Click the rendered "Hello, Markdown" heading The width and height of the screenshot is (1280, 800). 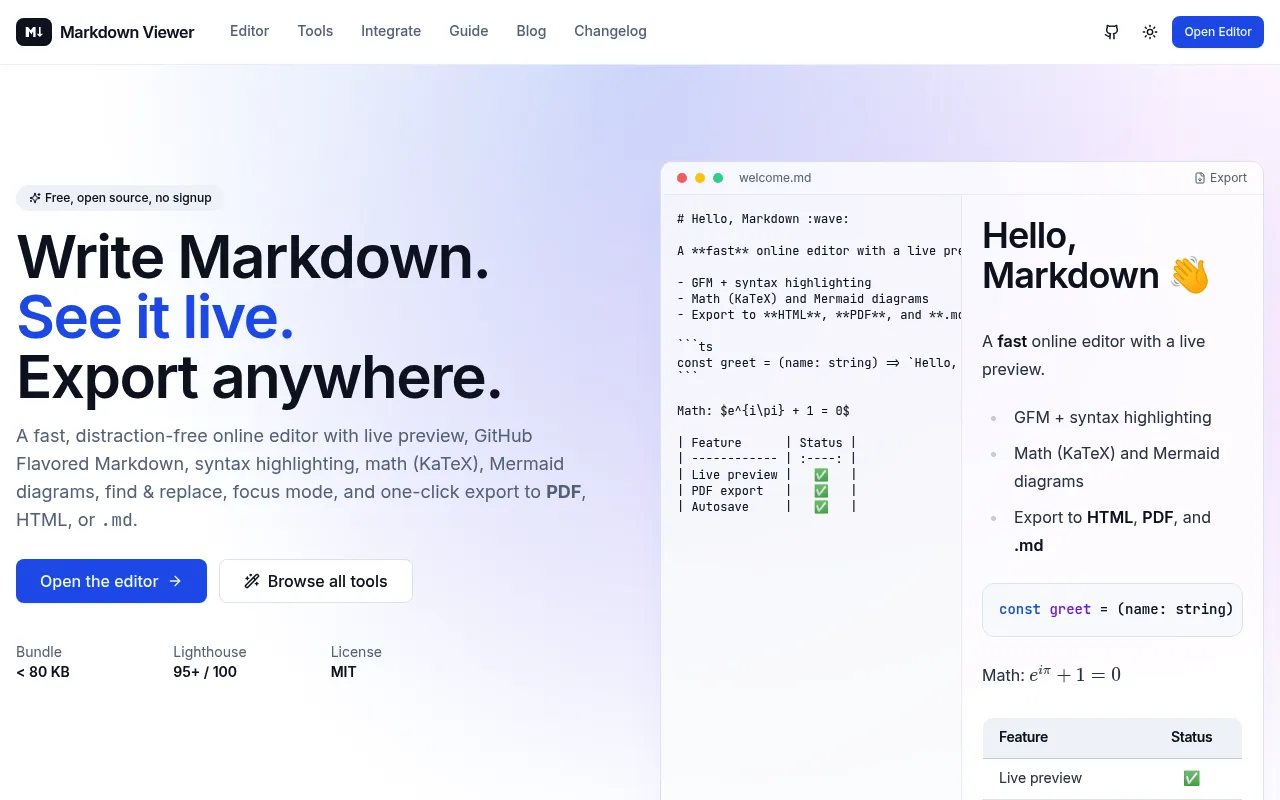(x=1097, y=255)
